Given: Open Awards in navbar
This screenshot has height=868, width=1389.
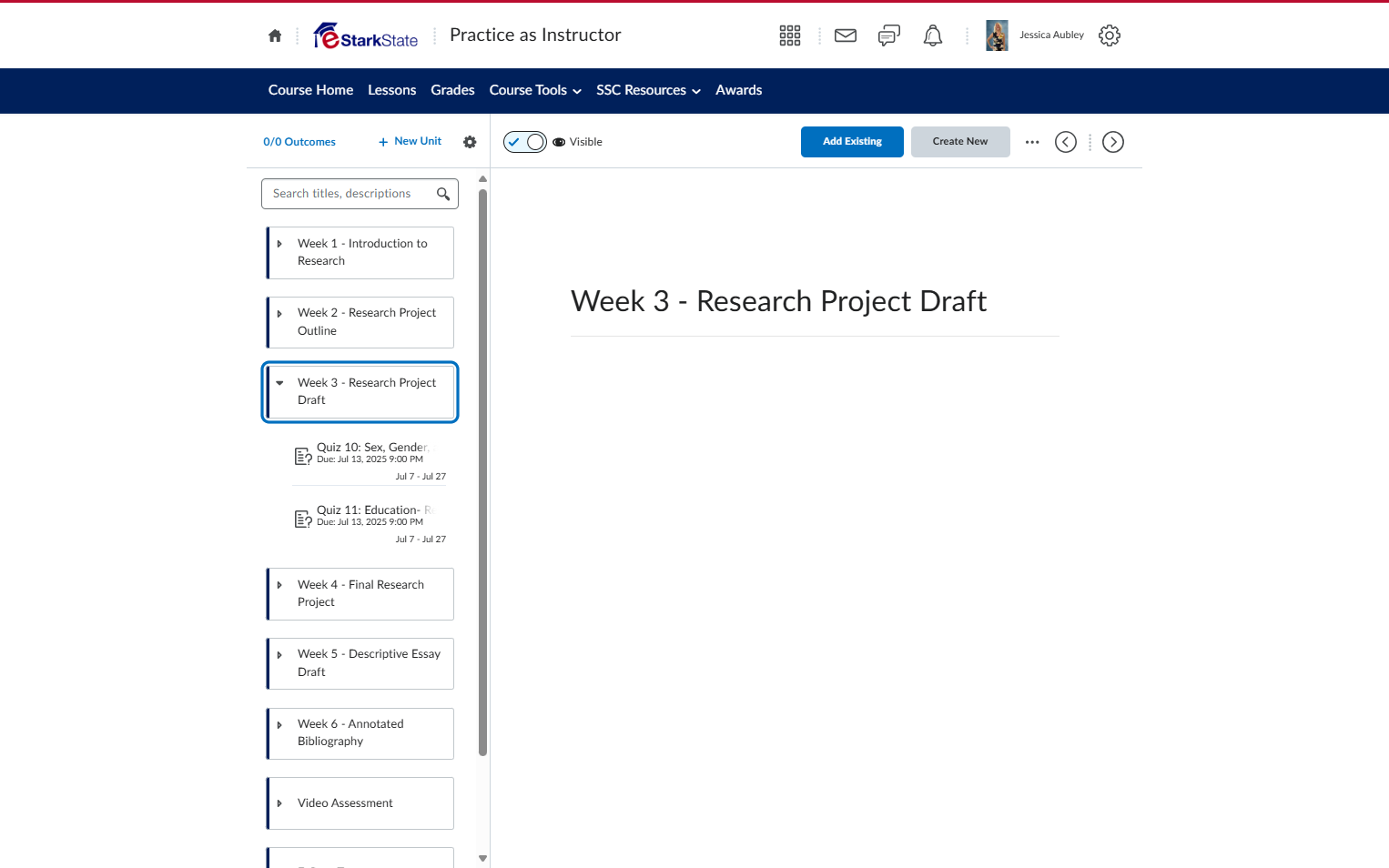Looking at the screenshot, I should [738, 90].
